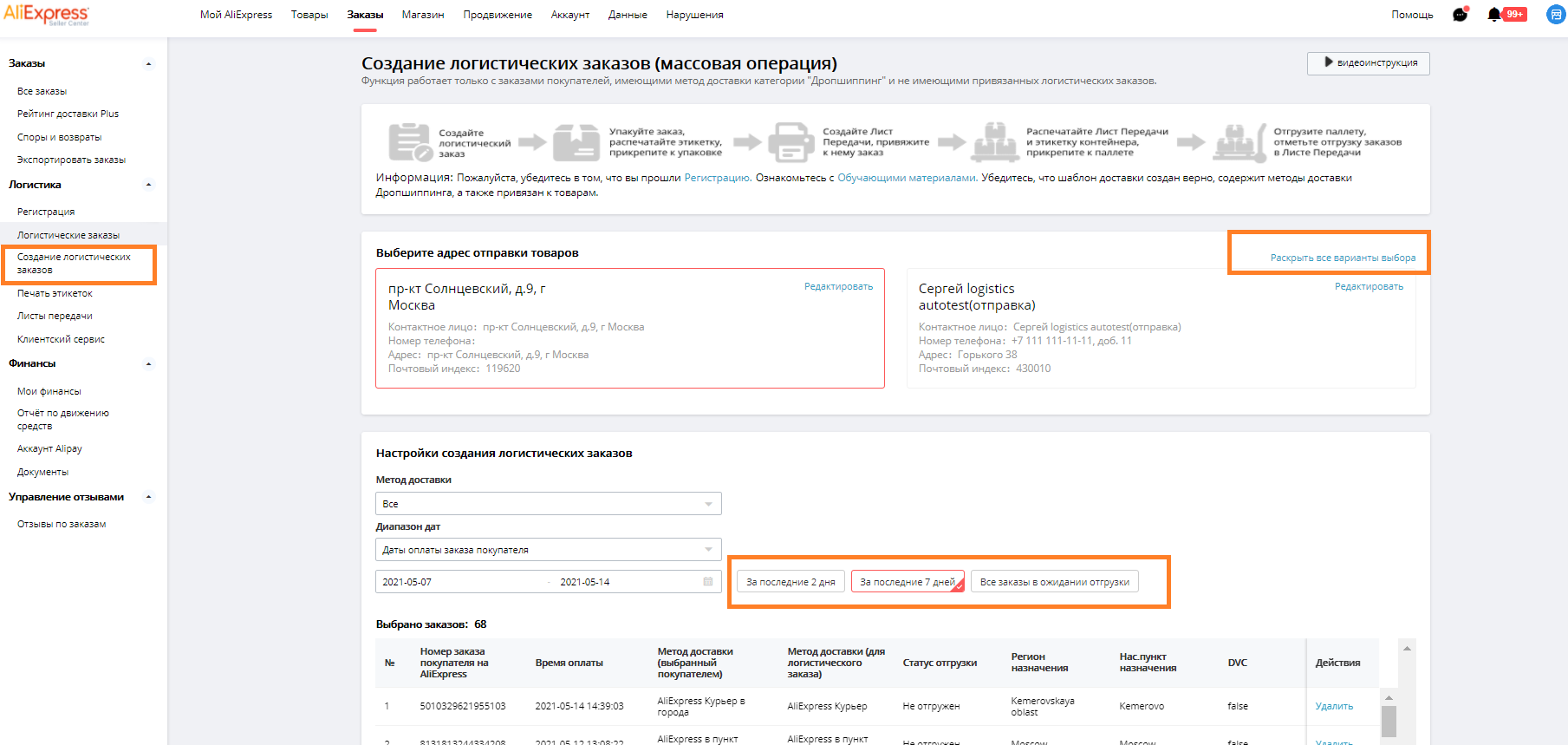Viewport: 1568px width, 745px height.
Task: Open the Метод доставки dropdown
Action: click(549, 504)
